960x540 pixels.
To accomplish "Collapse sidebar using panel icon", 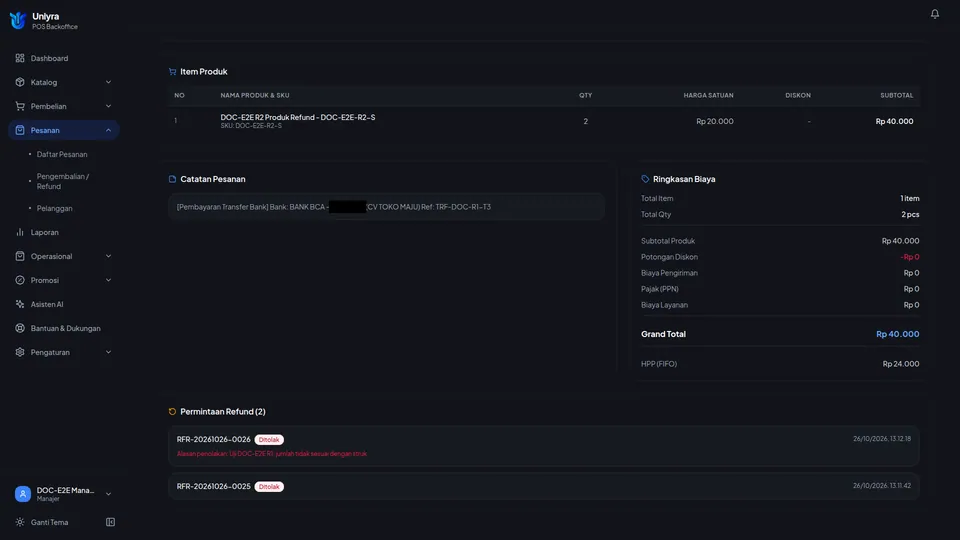I will pyautogui.click(x=110, y=522).
